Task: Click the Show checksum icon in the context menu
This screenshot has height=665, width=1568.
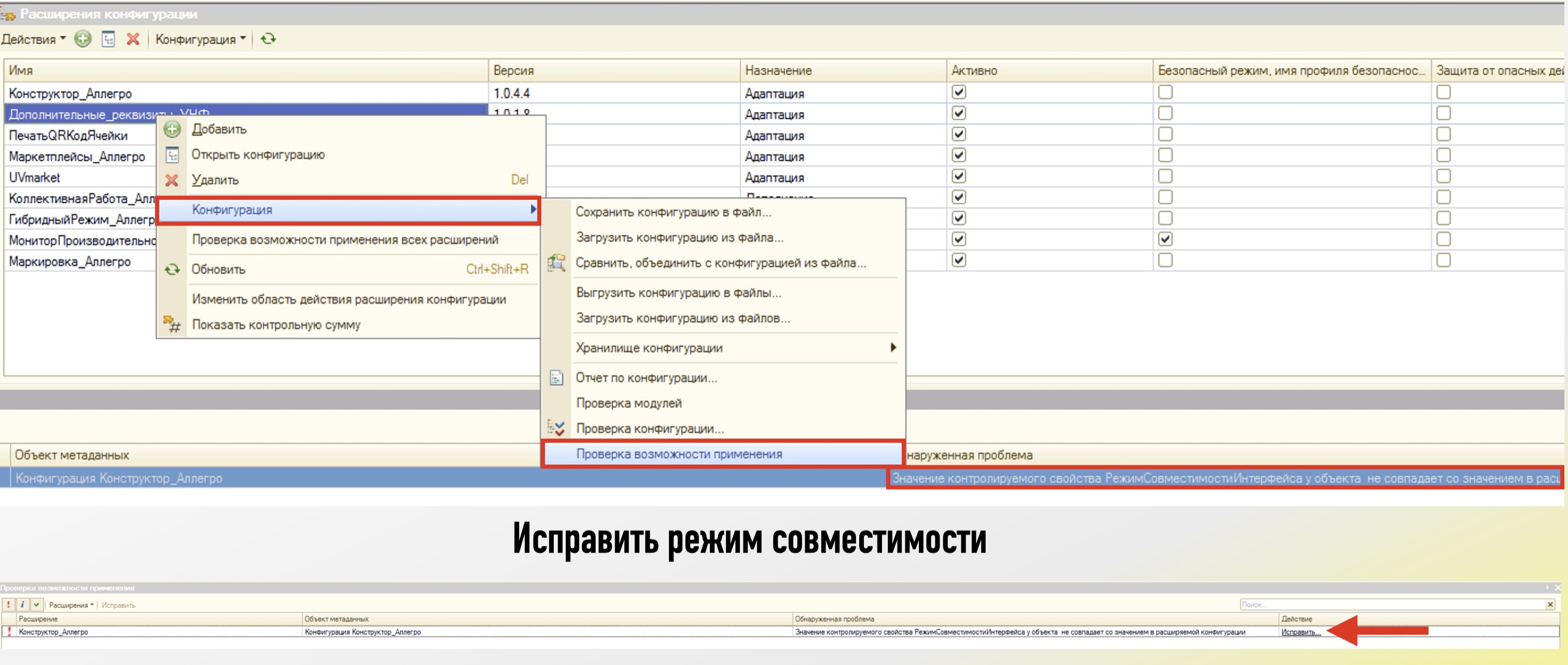Action: click(172, 325)
